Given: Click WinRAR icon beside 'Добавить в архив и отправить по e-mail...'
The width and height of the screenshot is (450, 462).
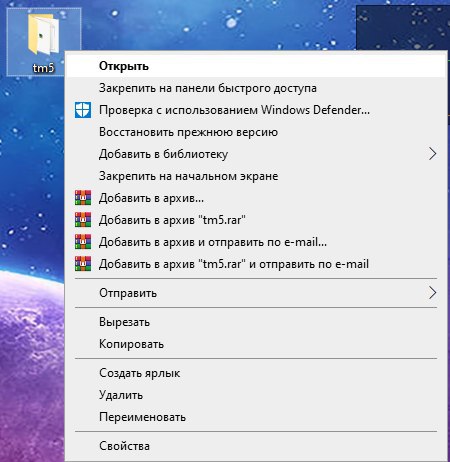Looking at the screenshot, I should [83, 242].
